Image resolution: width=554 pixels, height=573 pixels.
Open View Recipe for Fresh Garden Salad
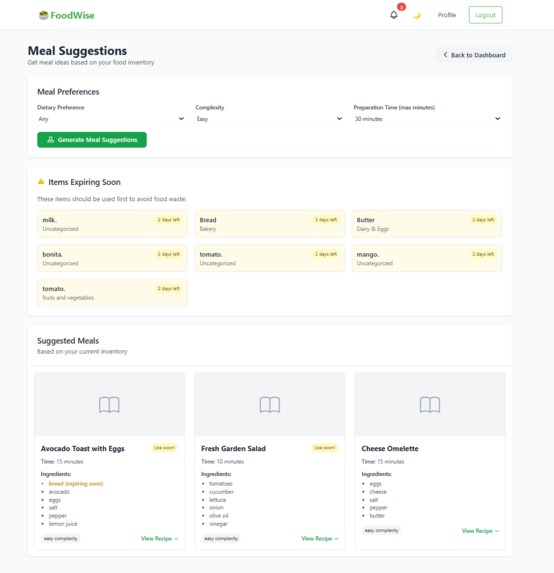pos(320,538)
